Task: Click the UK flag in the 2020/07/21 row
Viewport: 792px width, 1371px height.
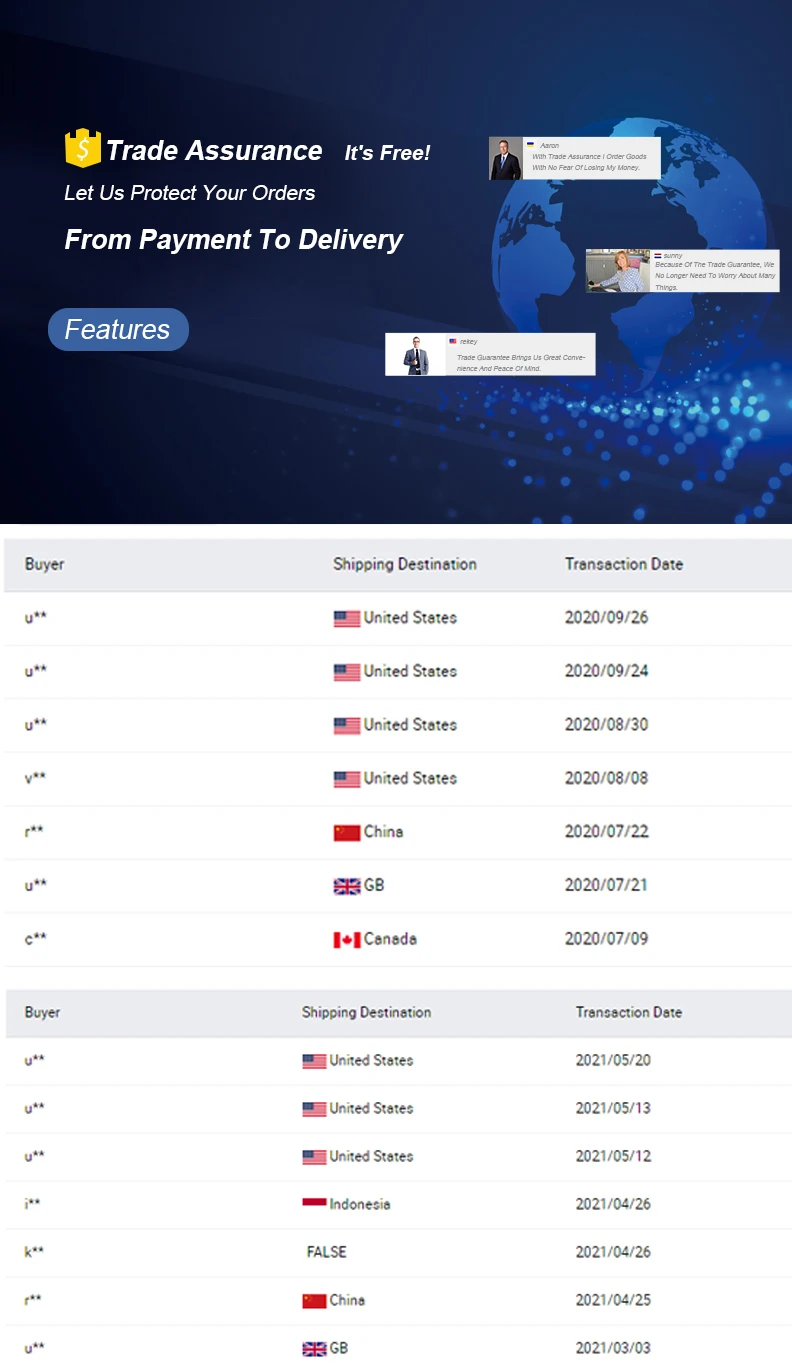Action: click(347, 886)
